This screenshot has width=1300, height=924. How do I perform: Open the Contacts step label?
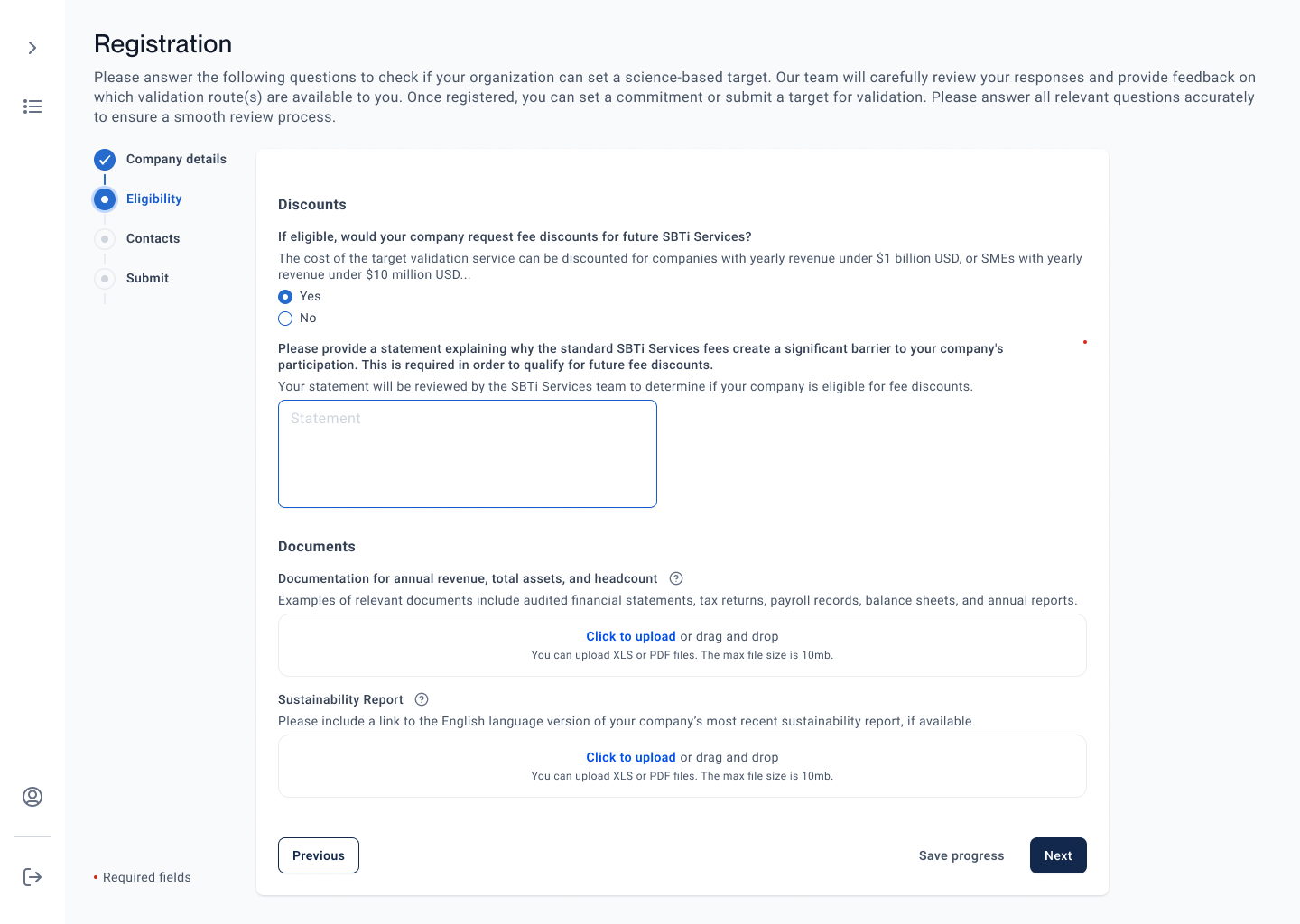click(153, 238)
